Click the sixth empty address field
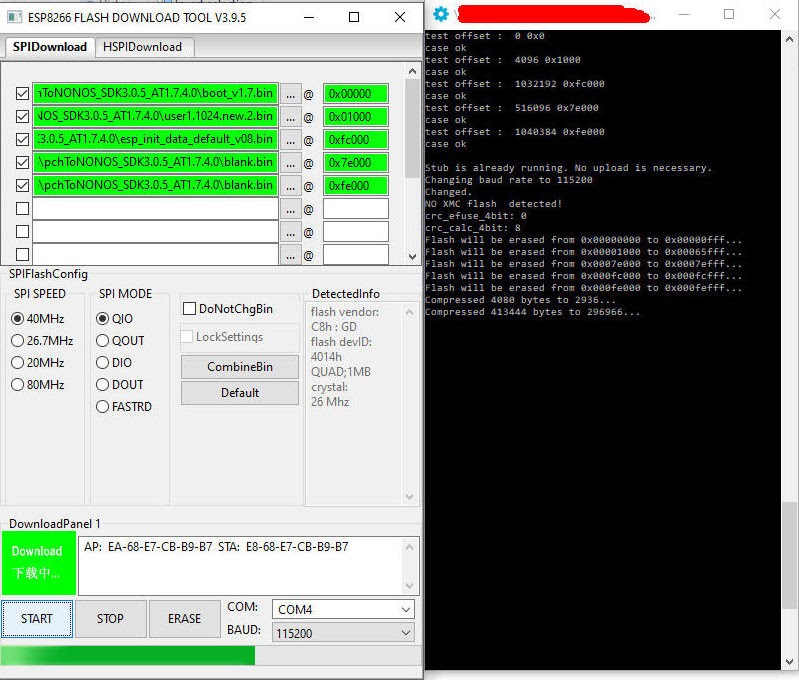This screenshot has width=799, height=680. tap(356, 209)
